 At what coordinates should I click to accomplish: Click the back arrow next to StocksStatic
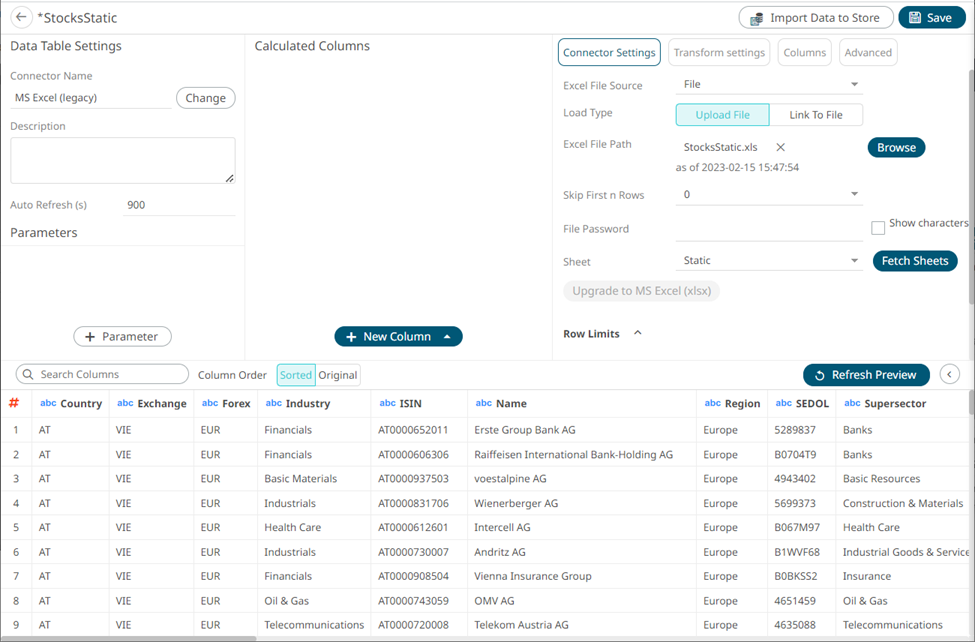pyautogui.click(x=20, y=18)
